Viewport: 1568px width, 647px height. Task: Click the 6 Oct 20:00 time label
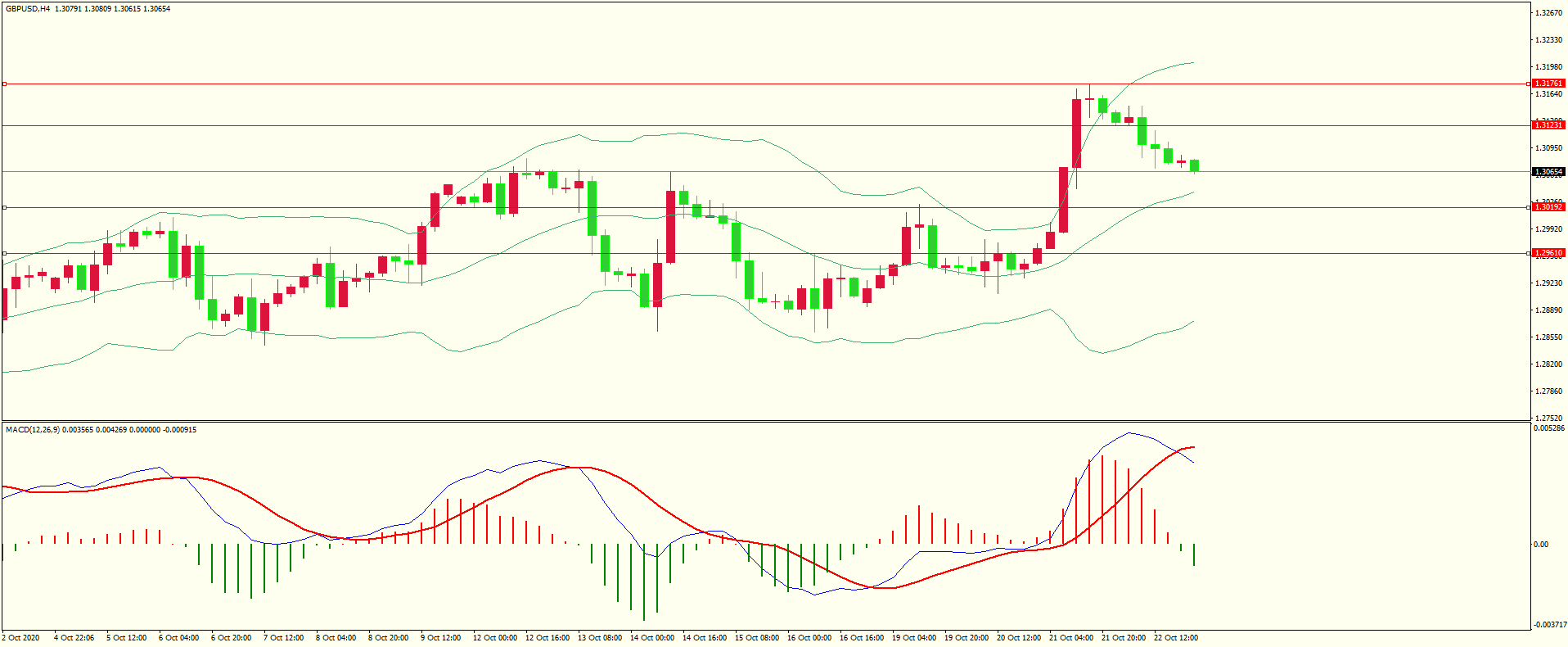click(232, 638)
